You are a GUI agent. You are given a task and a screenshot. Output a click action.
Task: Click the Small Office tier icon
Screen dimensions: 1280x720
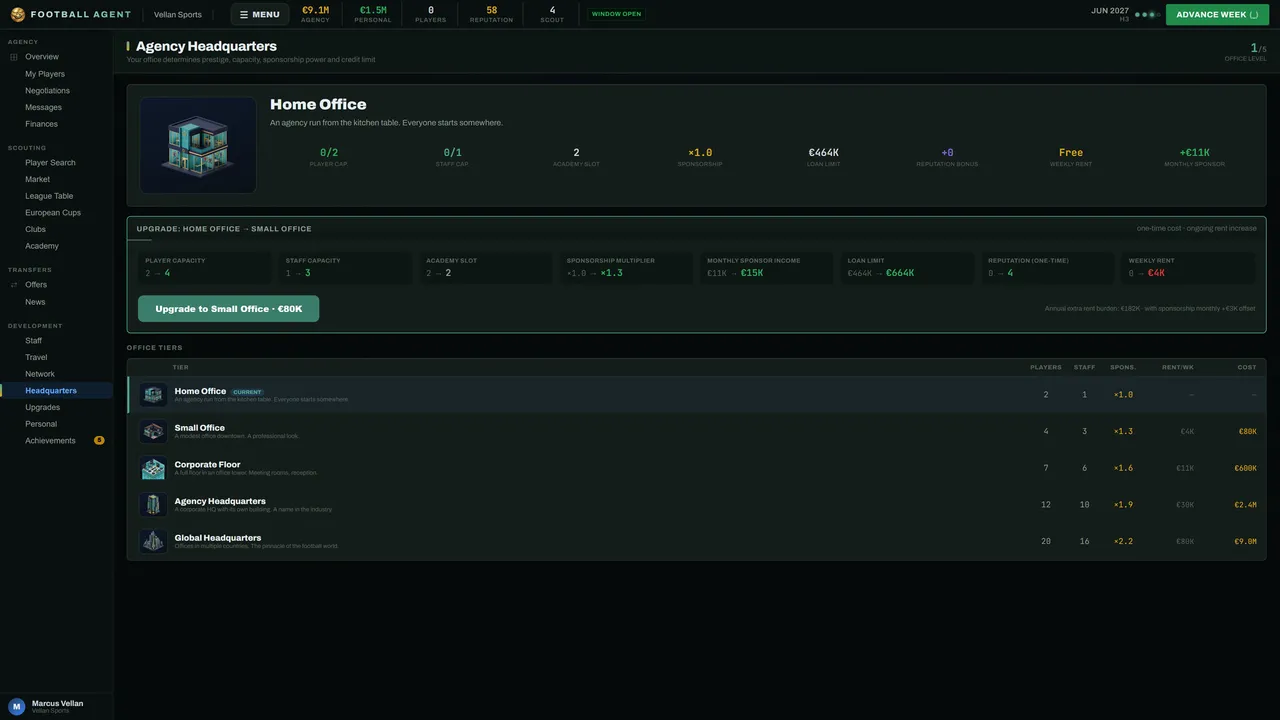(x=153, y=431)
